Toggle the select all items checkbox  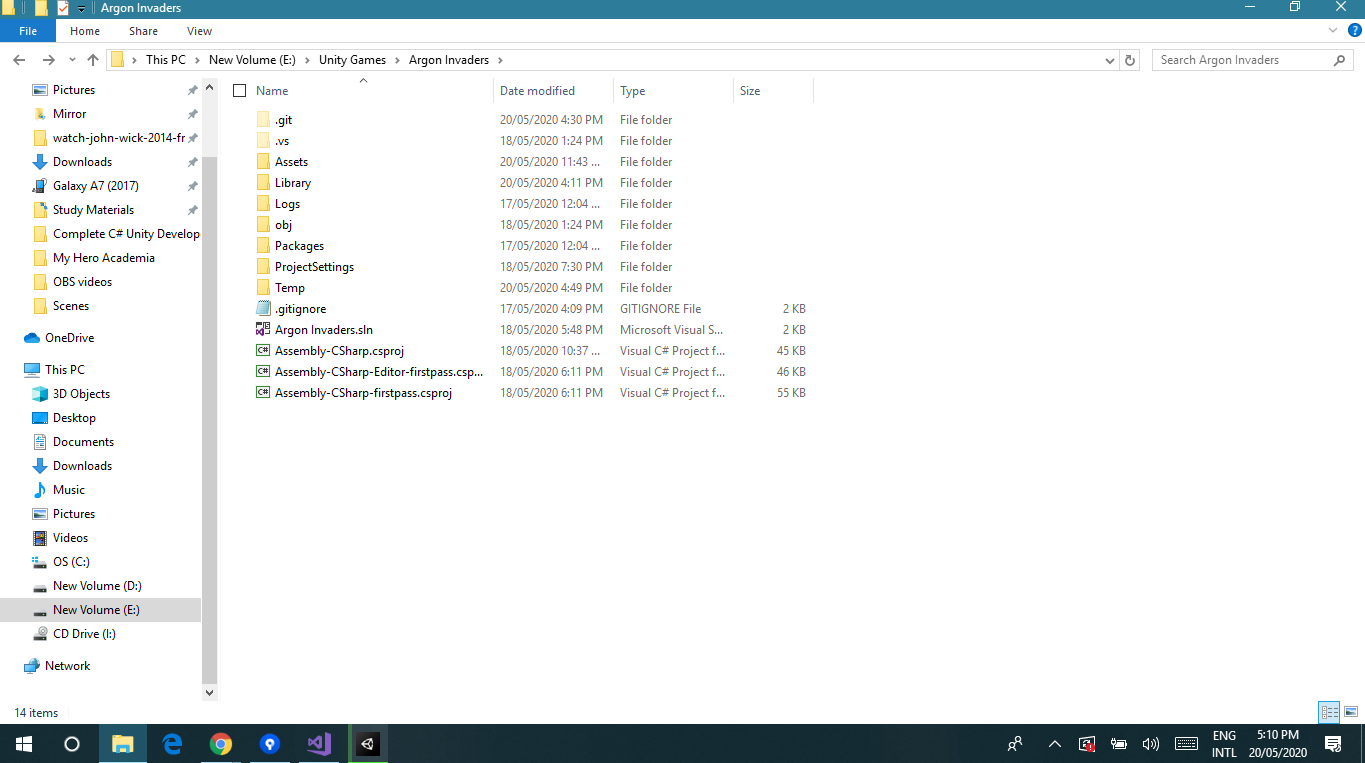click(x=239, y=91)
